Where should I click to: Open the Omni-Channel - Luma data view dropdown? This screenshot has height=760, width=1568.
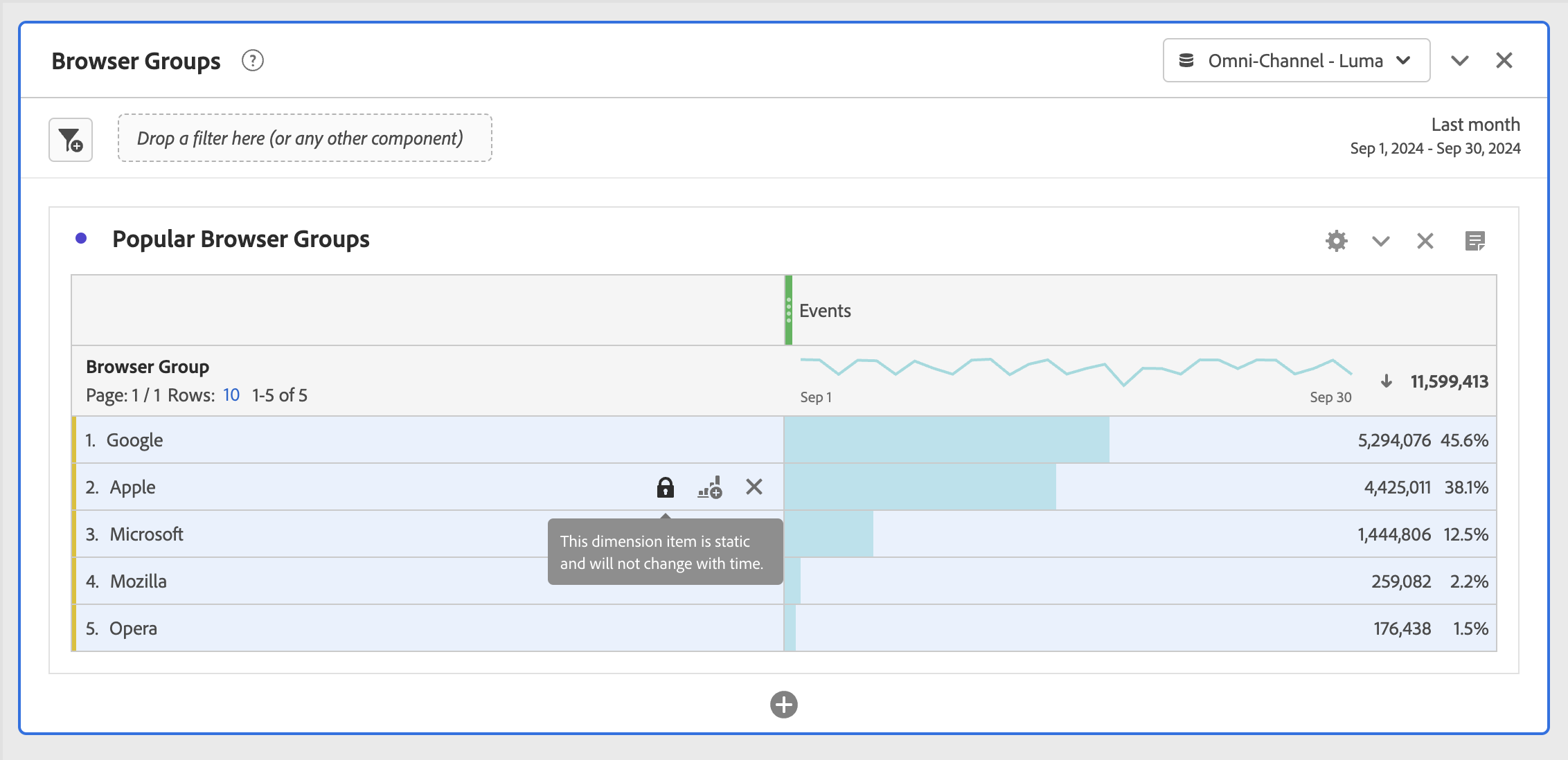1296,61
